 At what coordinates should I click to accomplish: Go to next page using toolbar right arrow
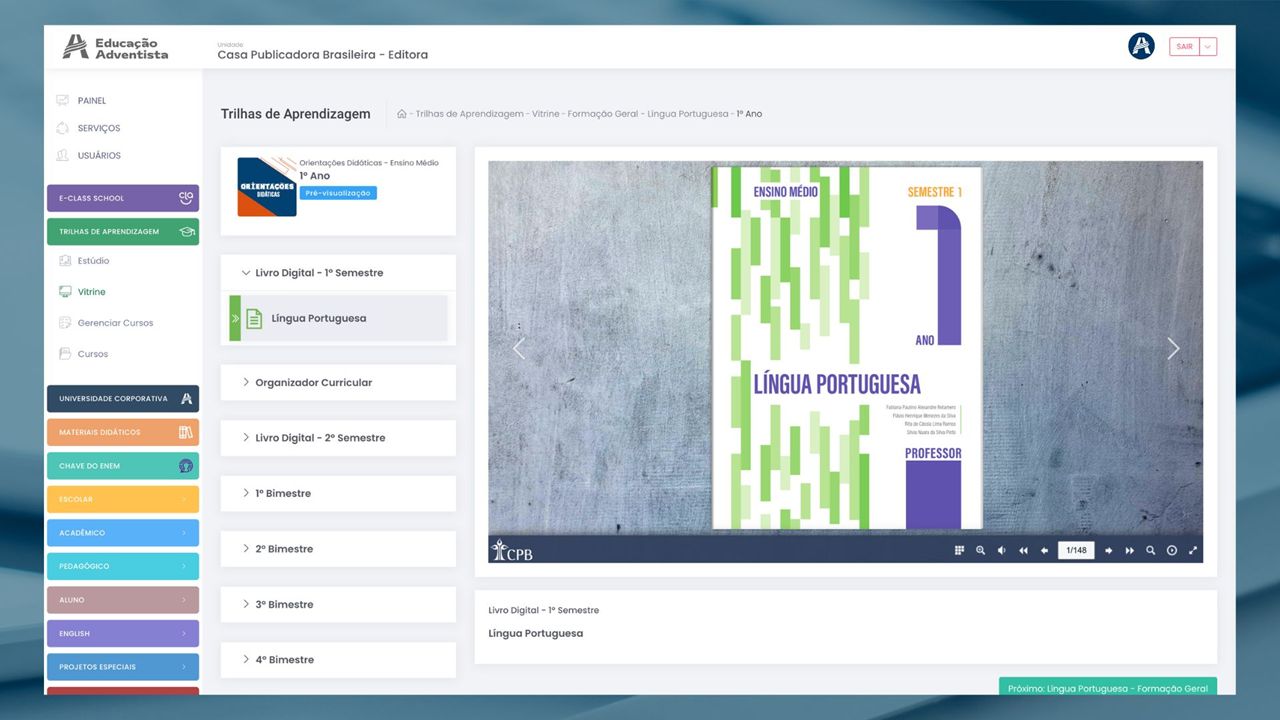1108,550
